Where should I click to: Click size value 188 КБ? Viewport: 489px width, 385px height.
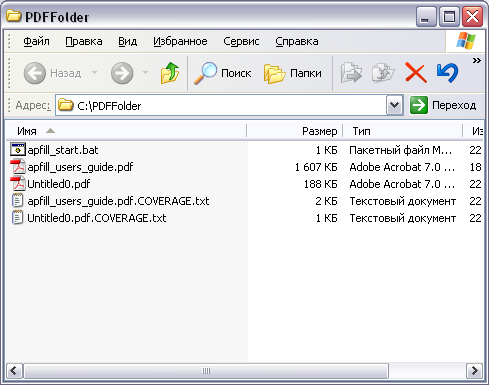tap(321, 184)
